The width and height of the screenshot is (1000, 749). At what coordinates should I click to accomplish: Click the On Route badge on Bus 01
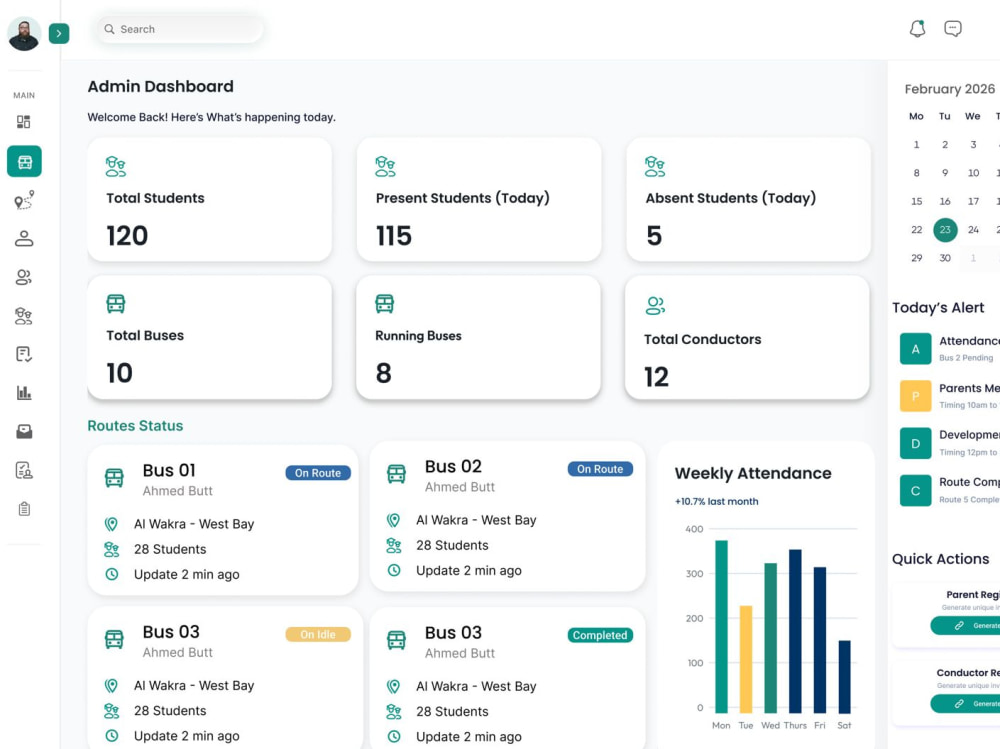pos(318,473)
